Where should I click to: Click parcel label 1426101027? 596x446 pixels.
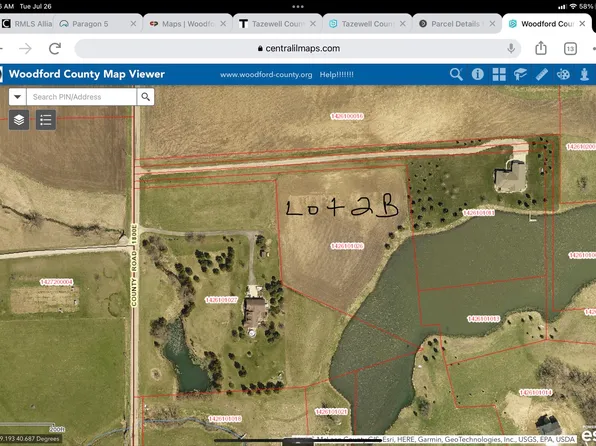[x=221, y=300]
